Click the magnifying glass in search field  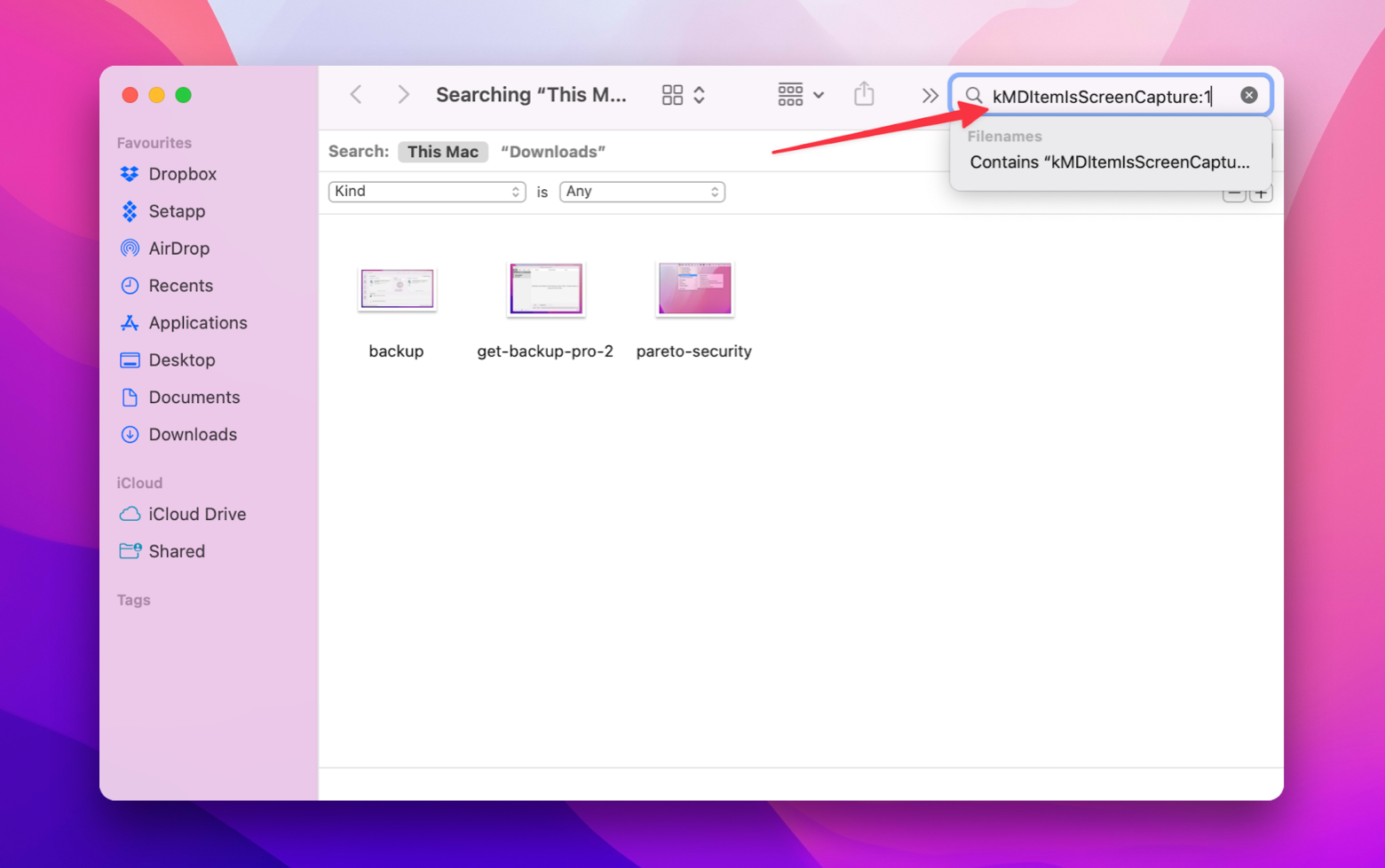(973, 96)
